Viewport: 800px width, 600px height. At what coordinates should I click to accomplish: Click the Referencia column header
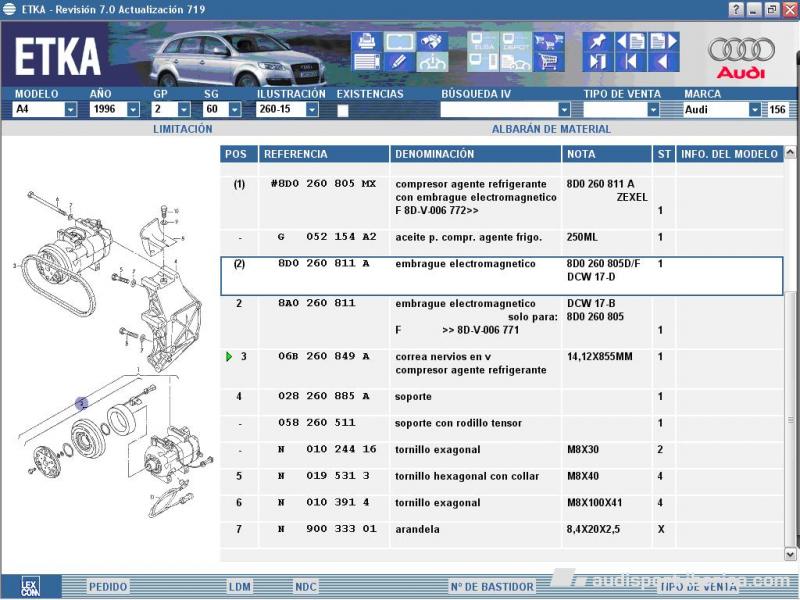323,154
